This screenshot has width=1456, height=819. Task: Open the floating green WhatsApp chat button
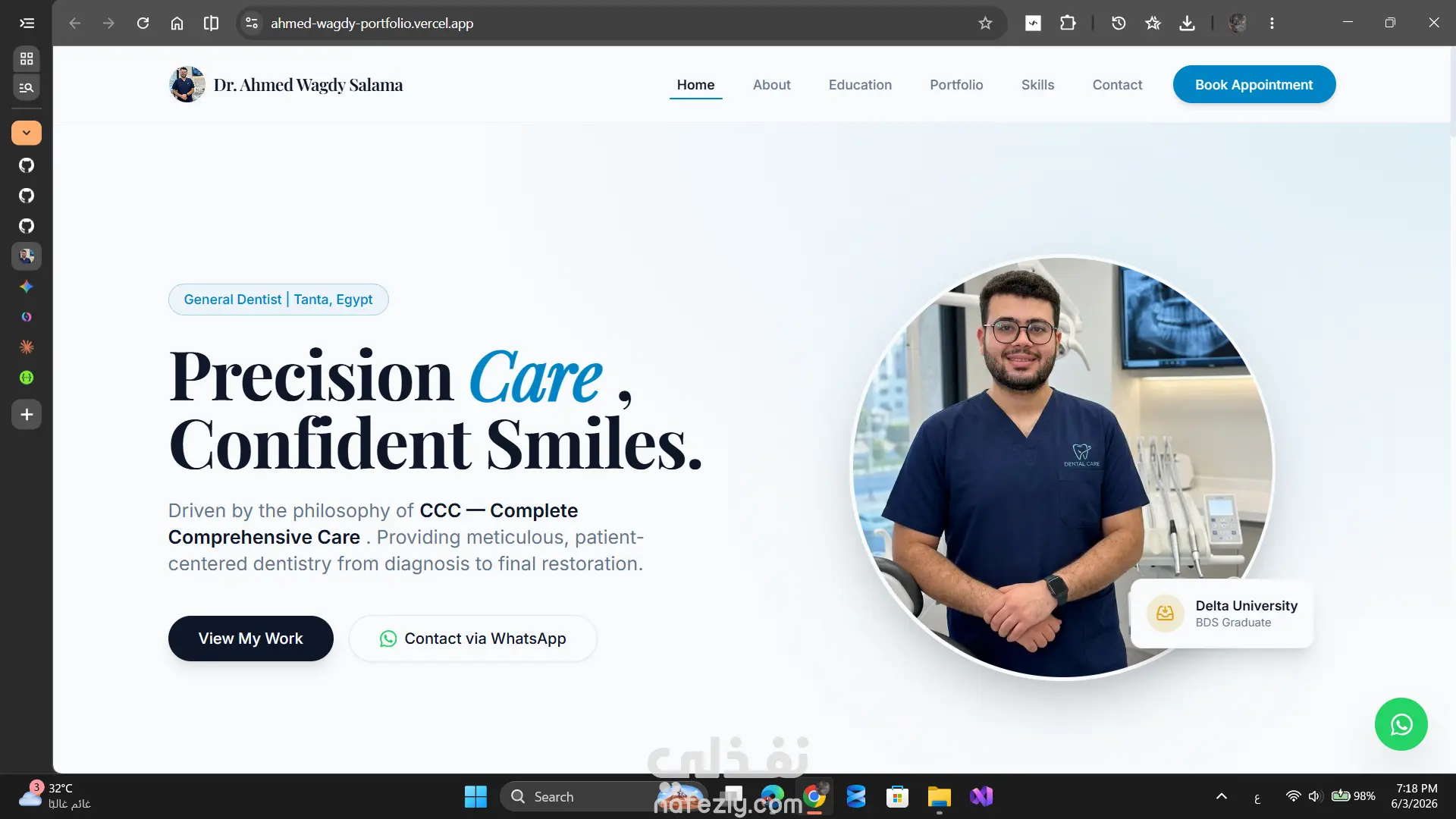coord(1401,724)
